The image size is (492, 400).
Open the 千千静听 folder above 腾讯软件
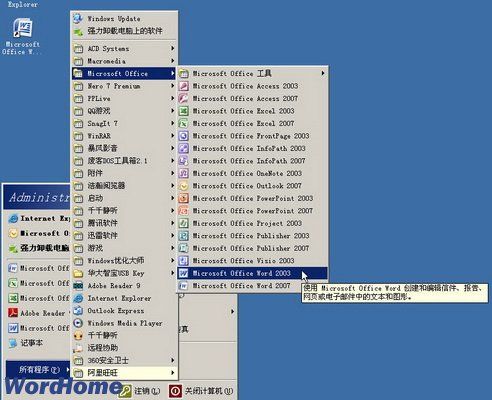124,211
